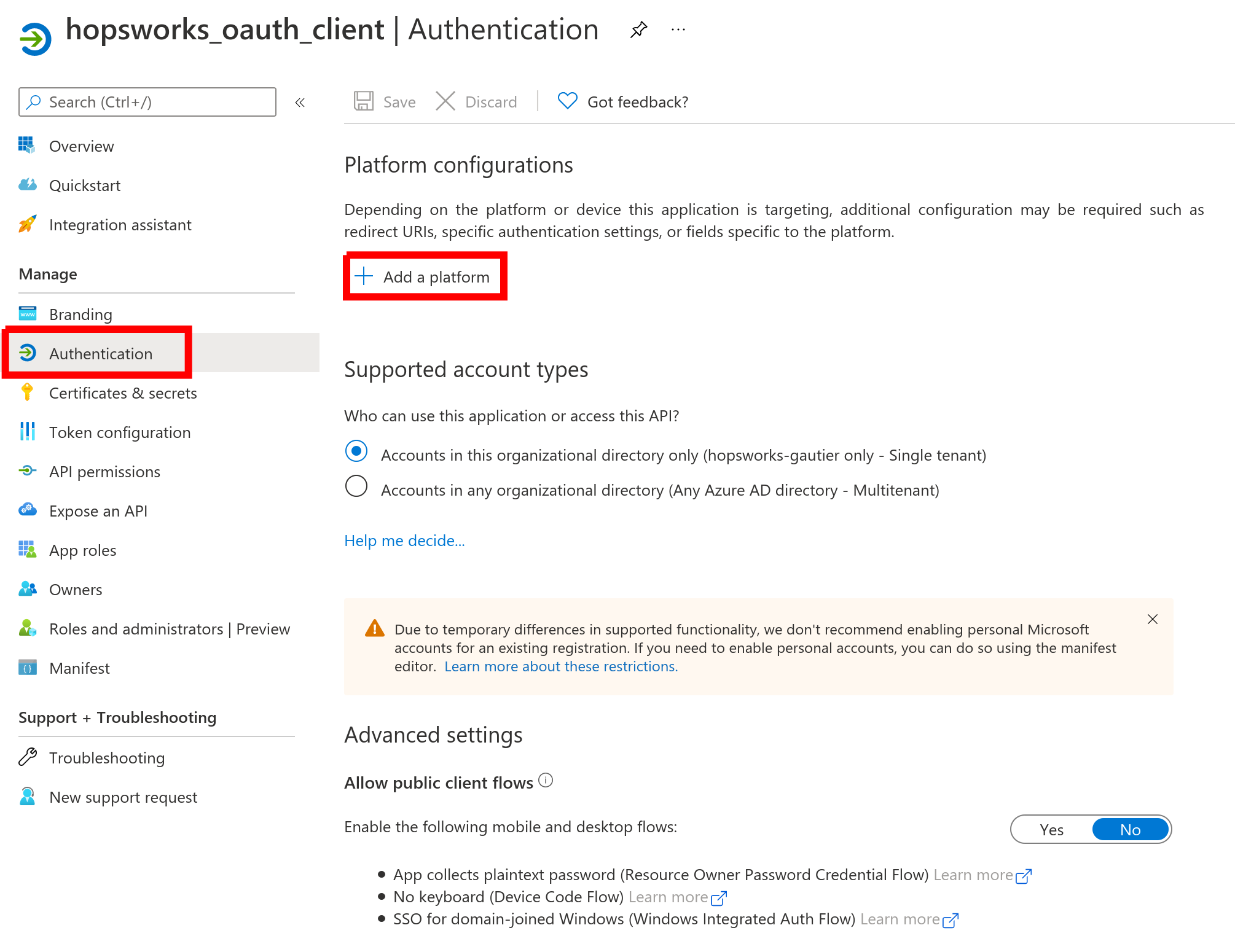Open the Manifest editor menu item
The image size is (1235, 952).
point(79,668)
